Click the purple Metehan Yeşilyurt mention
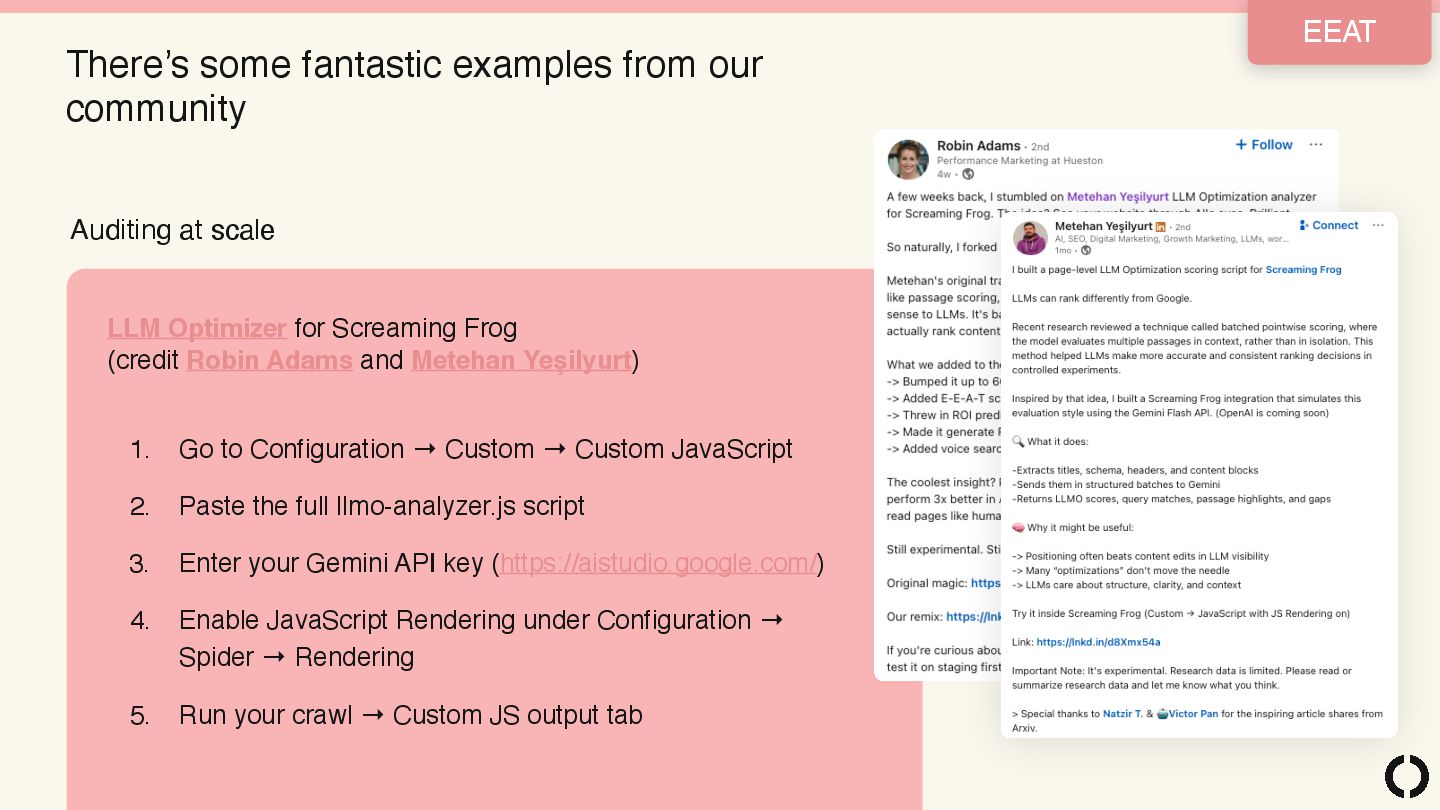This screenshot has height=810, width=1440. point(1117,197)
